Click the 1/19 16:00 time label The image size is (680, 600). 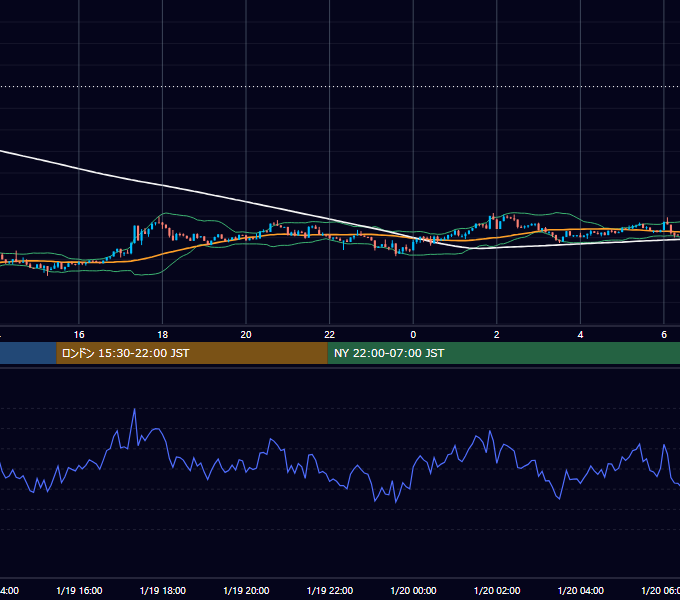point(79,590)
